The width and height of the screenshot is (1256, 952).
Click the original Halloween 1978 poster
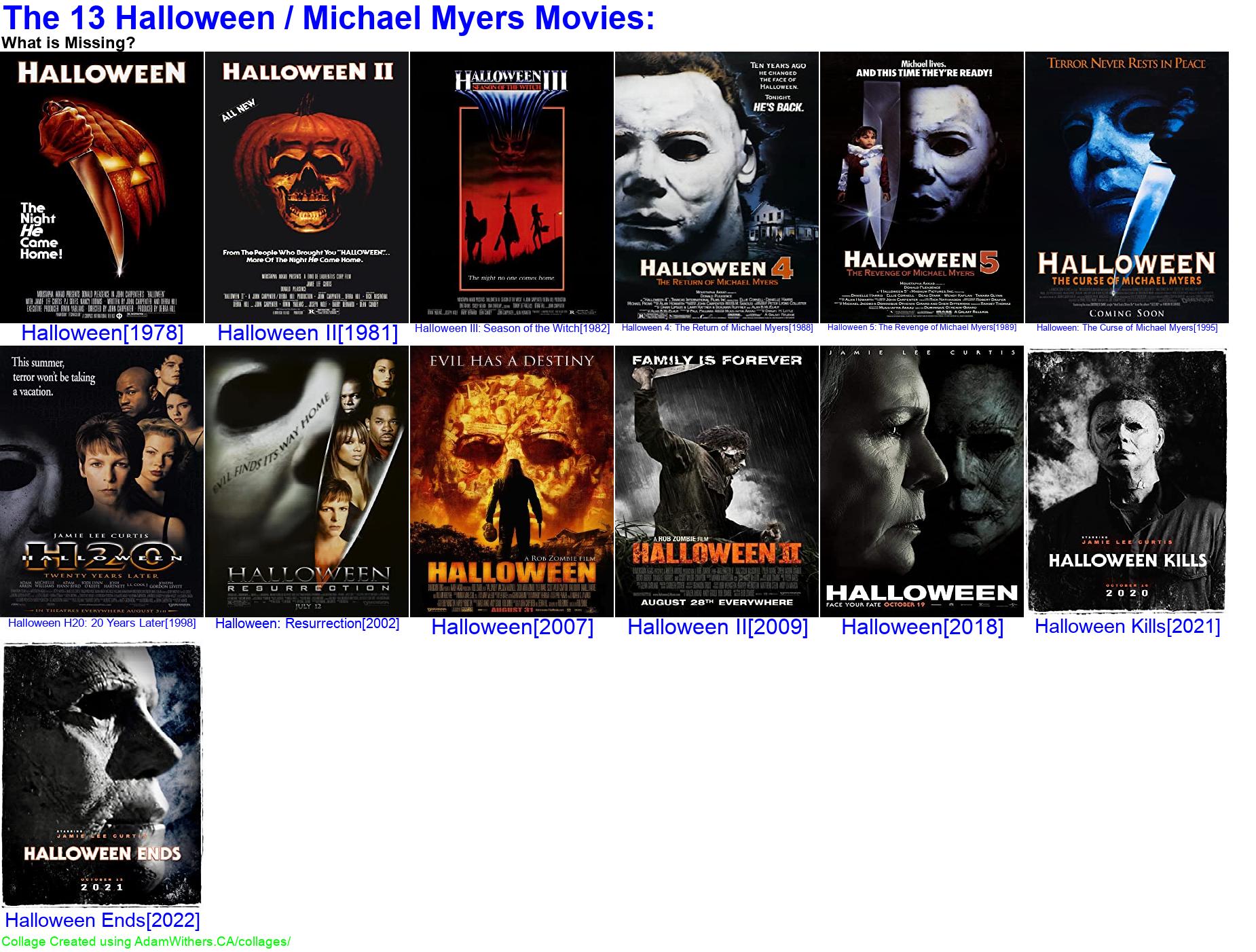pos(102,187)
